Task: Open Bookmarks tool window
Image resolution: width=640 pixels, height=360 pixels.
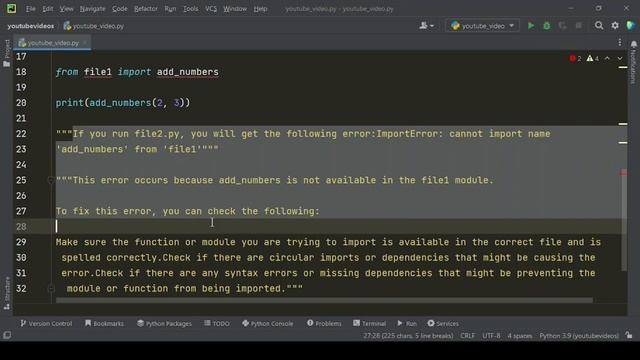Action: point(104,323)
